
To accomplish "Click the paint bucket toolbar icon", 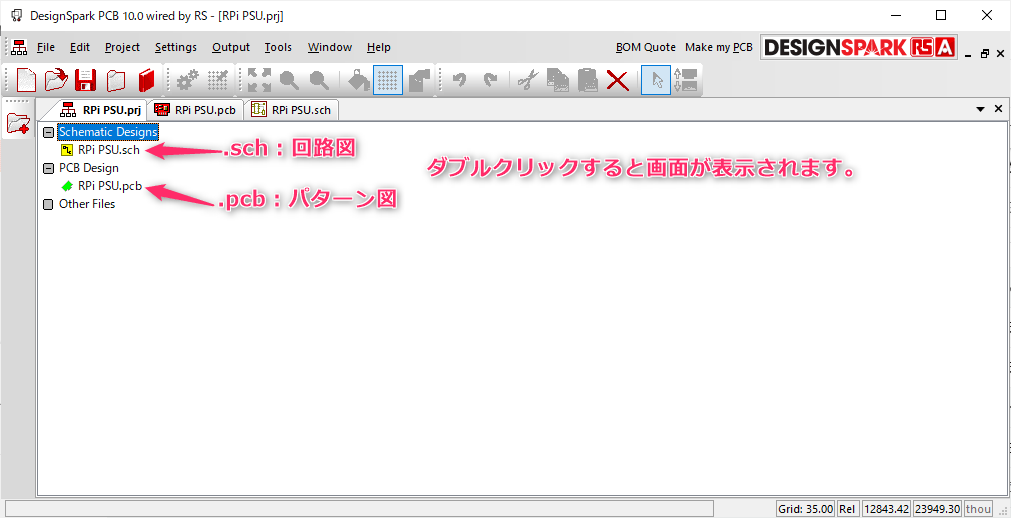I will [358, 81].
